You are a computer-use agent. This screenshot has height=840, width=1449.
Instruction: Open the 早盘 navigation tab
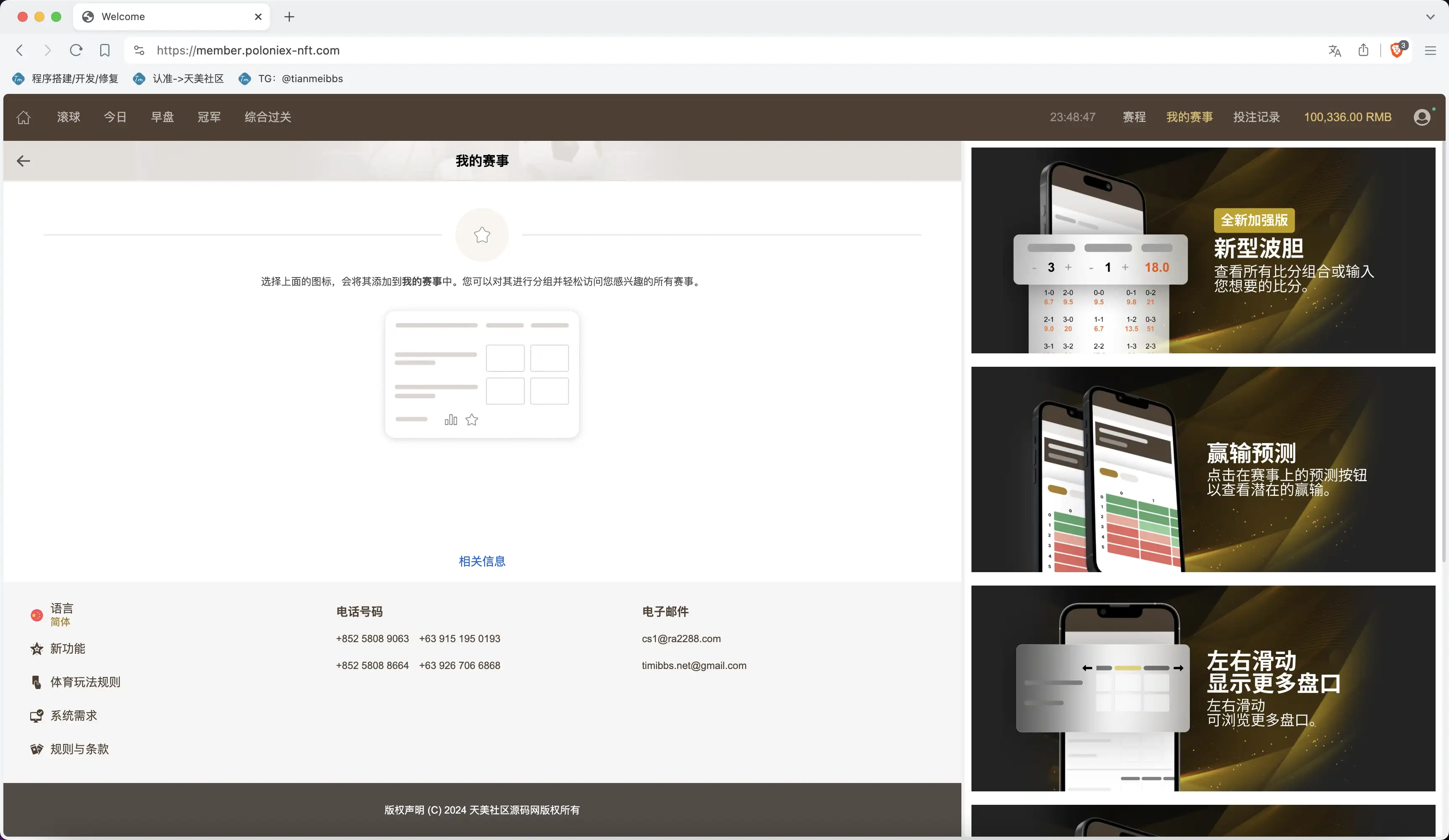(x=162, y=117)
